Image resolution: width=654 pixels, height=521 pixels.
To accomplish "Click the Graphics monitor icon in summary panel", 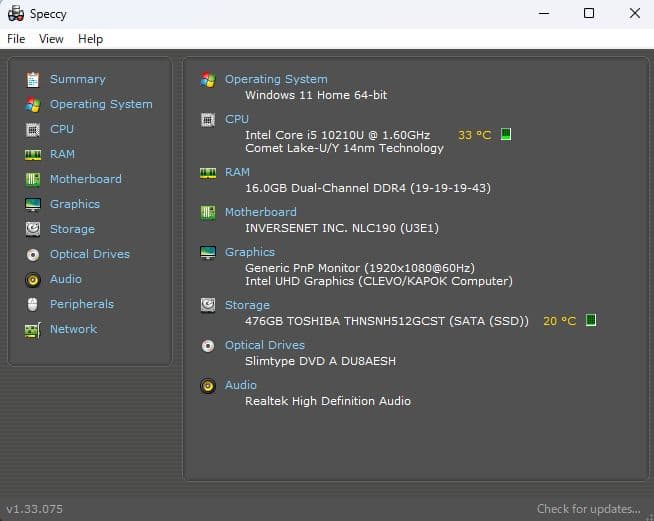I will point(208,252).
